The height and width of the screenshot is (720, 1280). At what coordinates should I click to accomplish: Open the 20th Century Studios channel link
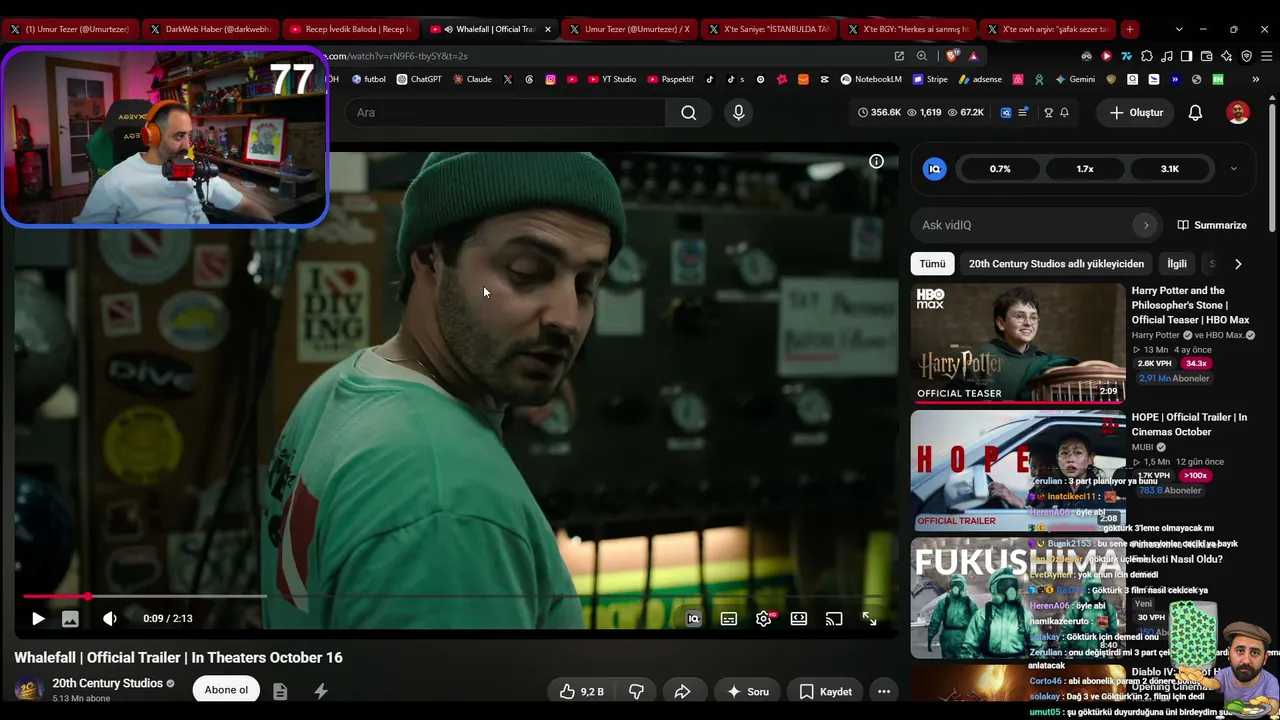click(x=108, y=684)
